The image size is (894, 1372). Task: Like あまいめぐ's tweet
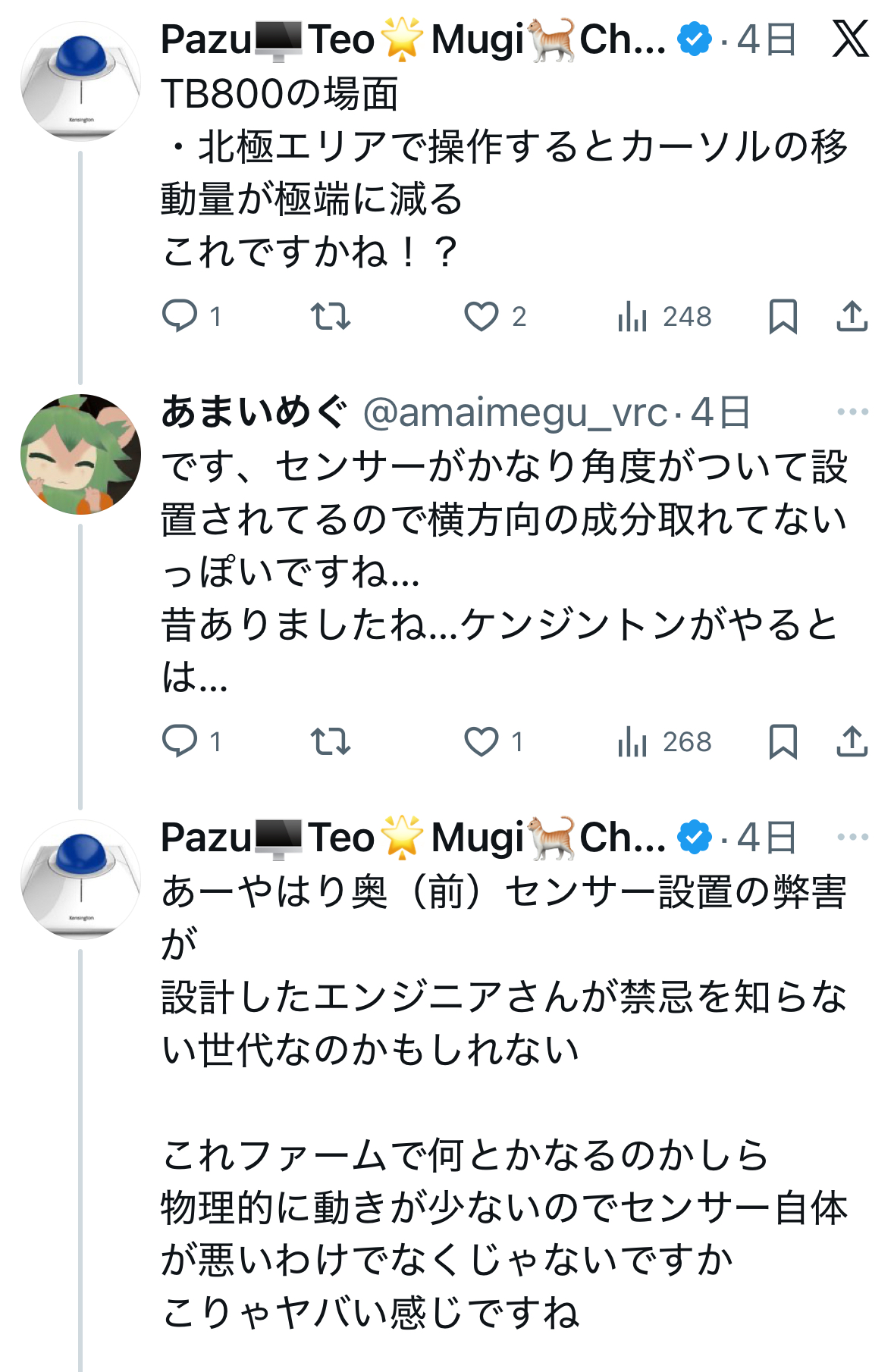coord(482,741)
